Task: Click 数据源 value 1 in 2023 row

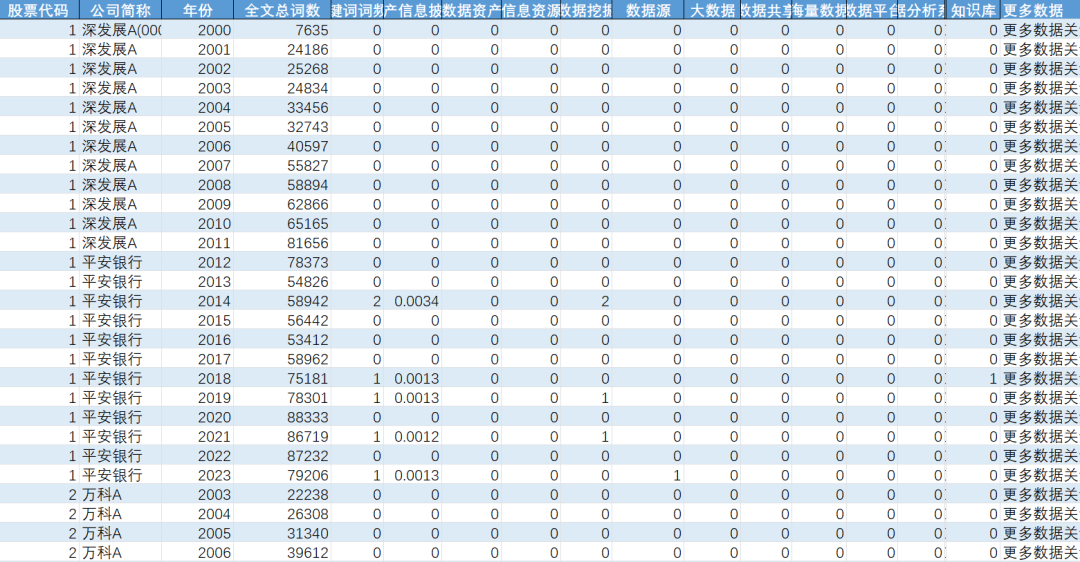Action: click(x=648, y=475)
